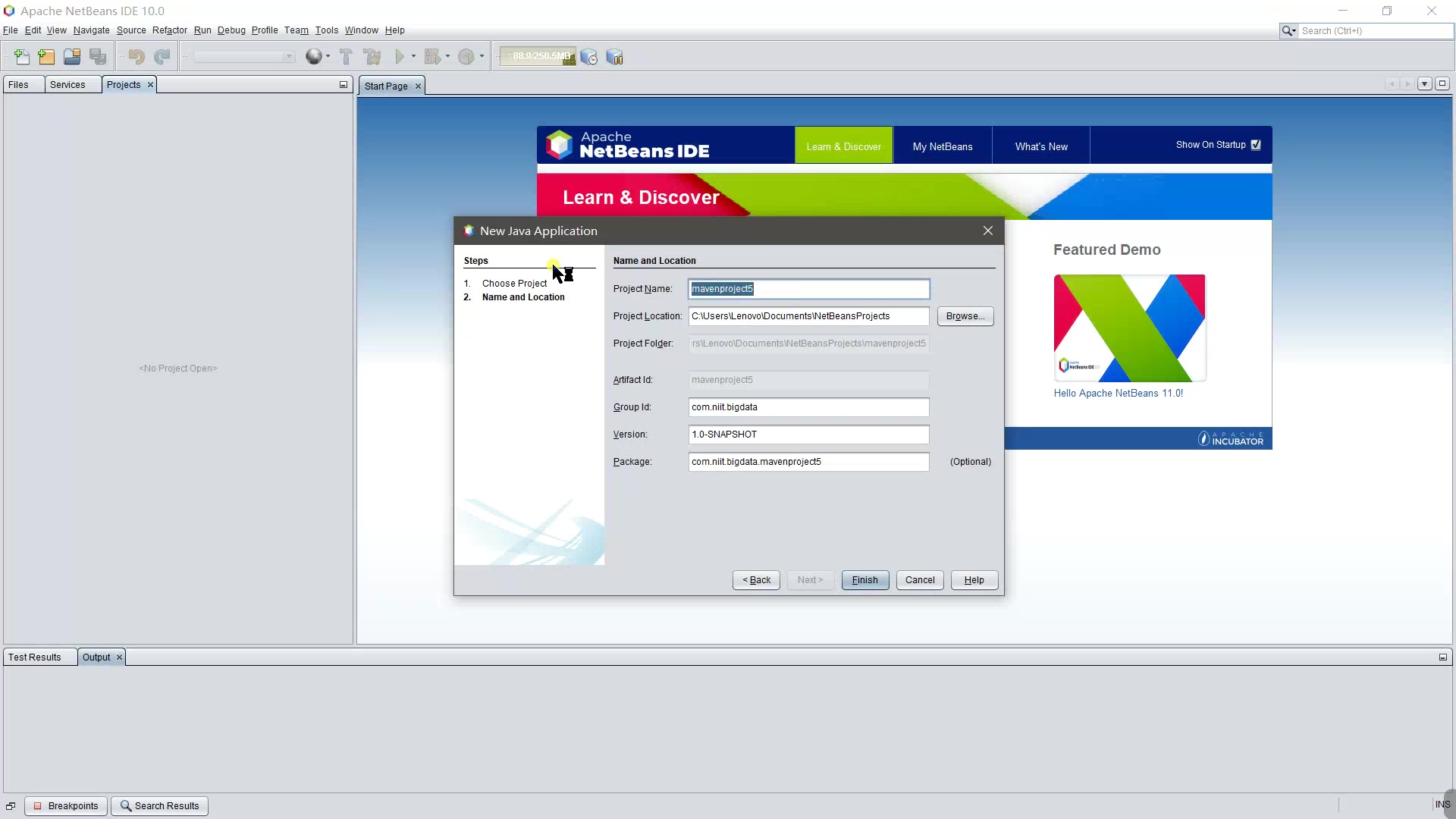Open the editor documents list dropdown
Screen dimensions: 1456x819
[1424, 84]
